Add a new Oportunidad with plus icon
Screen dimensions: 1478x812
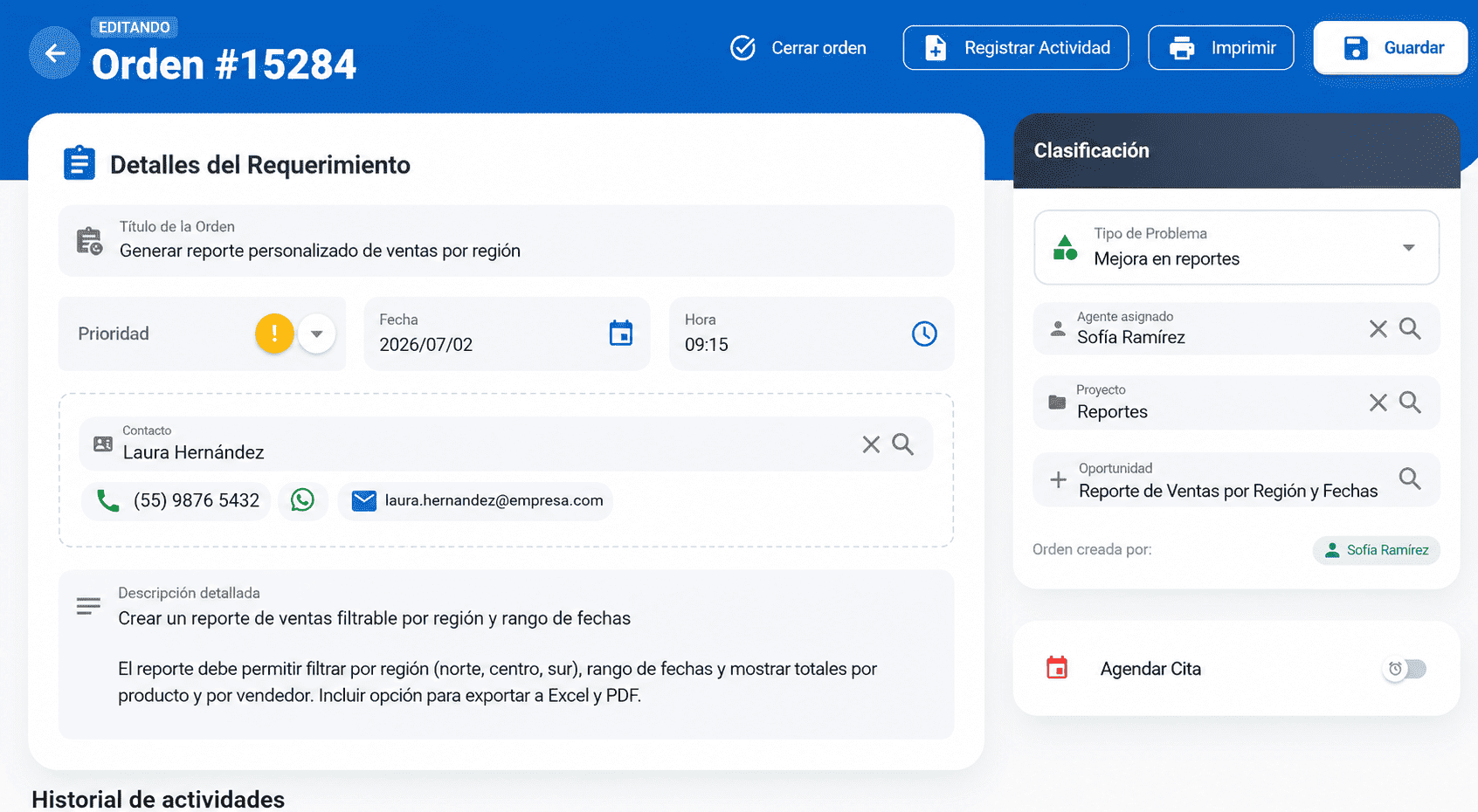click(x=1058, y=480)
